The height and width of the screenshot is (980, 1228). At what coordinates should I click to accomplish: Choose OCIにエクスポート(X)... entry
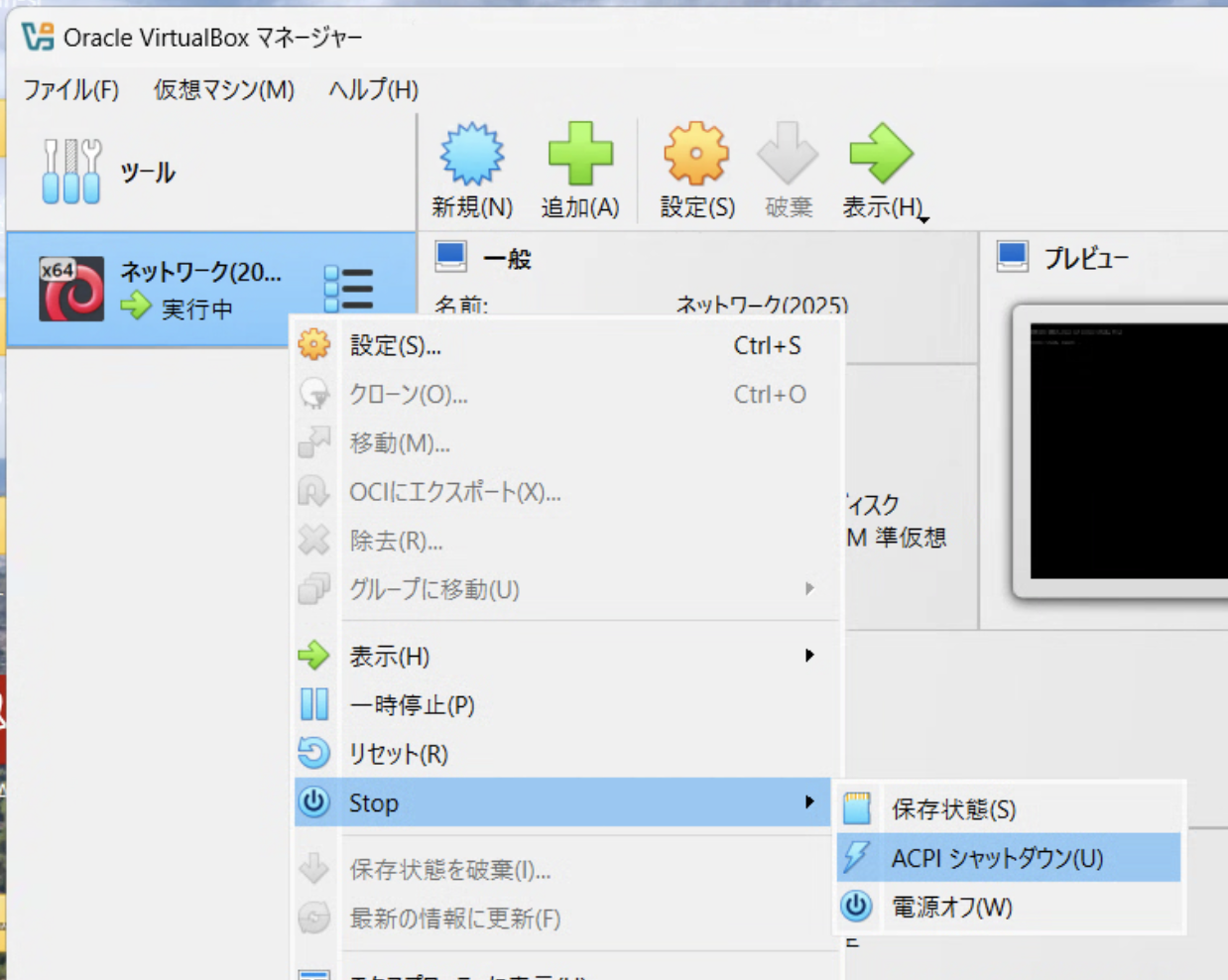point(568,491)
